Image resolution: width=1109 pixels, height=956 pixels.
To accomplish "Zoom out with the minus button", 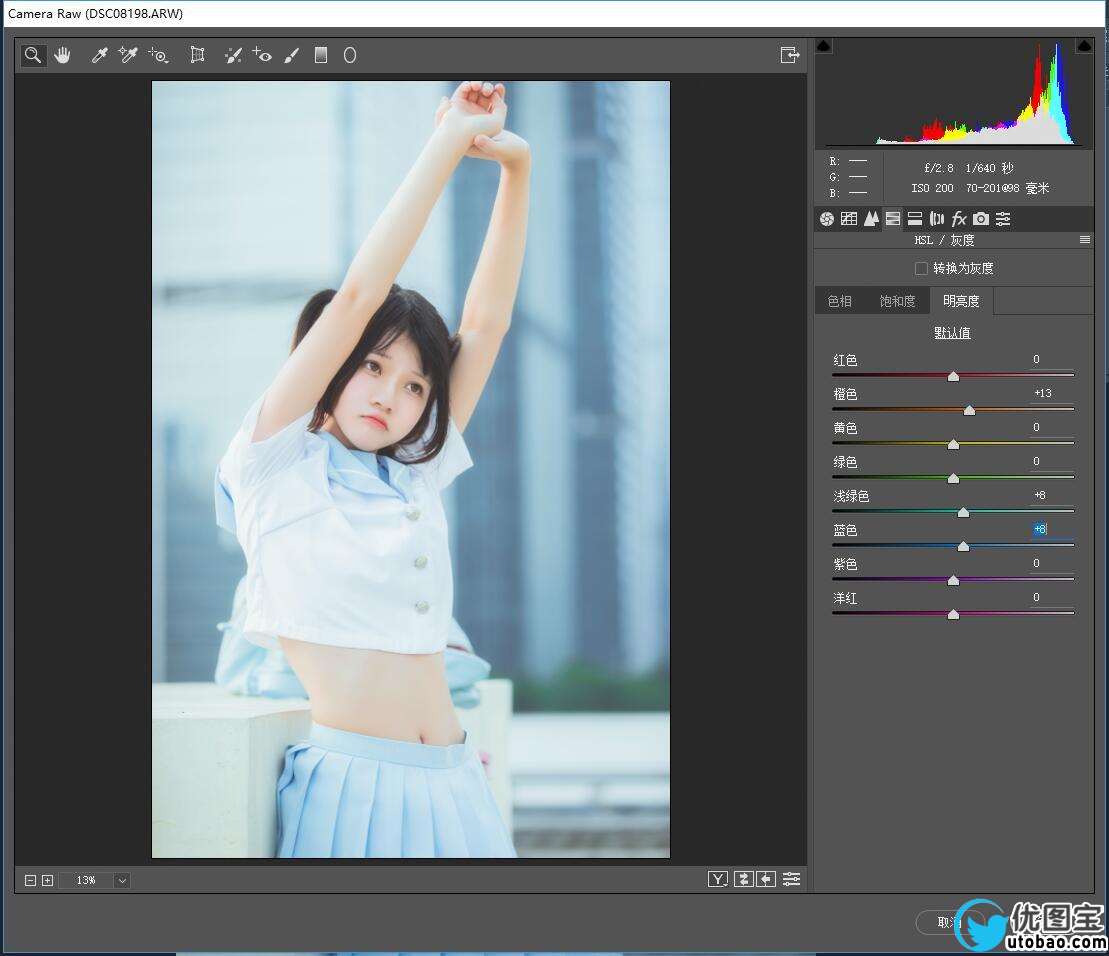I will point(30,880).
